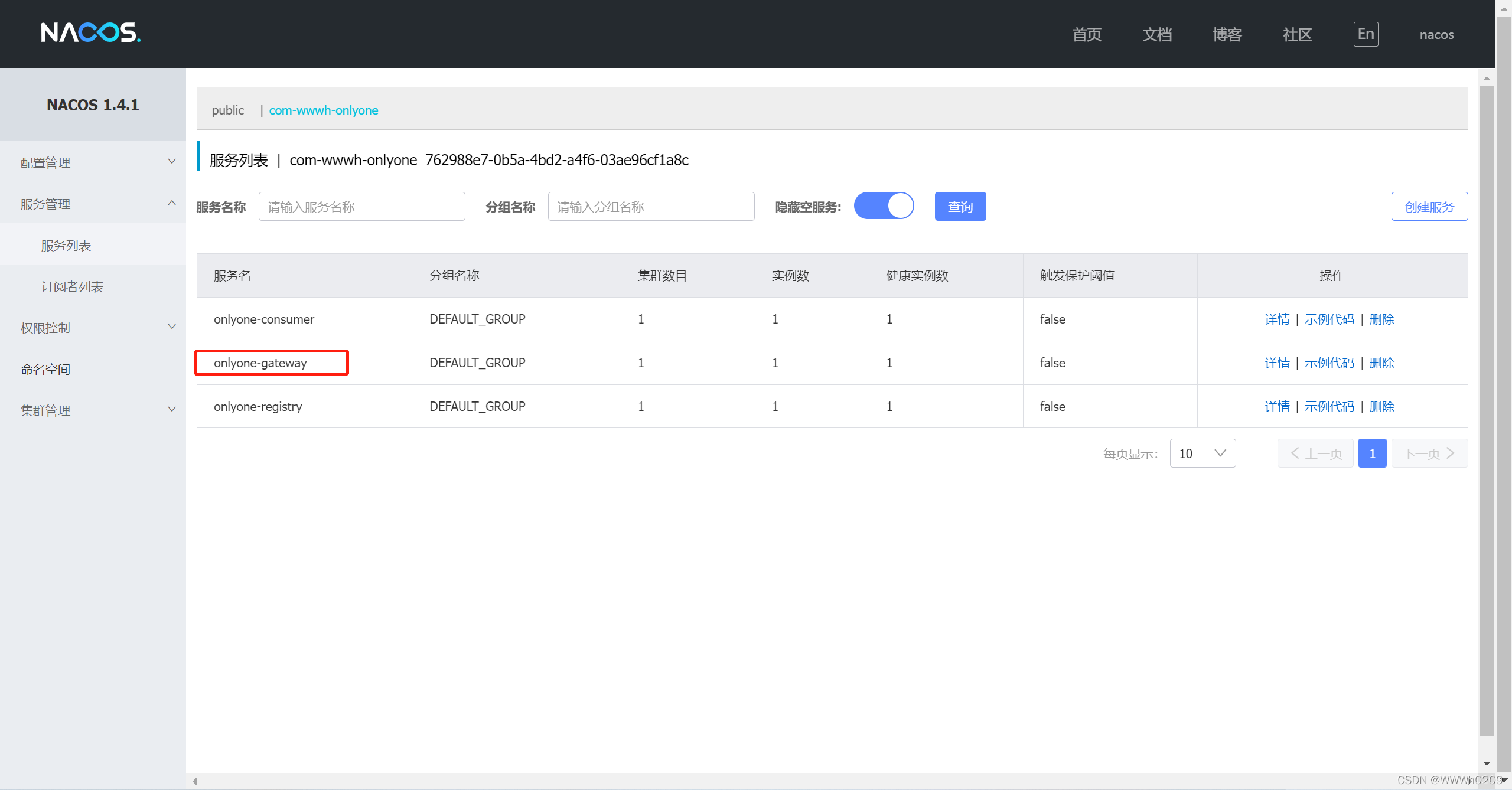Open 示例代码 for onlyone-gateway
This screenshot has height=790, width=1512.
click(1329, 363)
